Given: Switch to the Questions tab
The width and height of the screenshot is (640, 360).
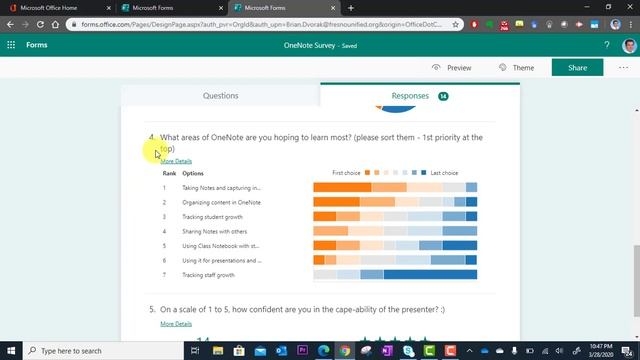Looking at the screenshot, I should click(220, 96).
